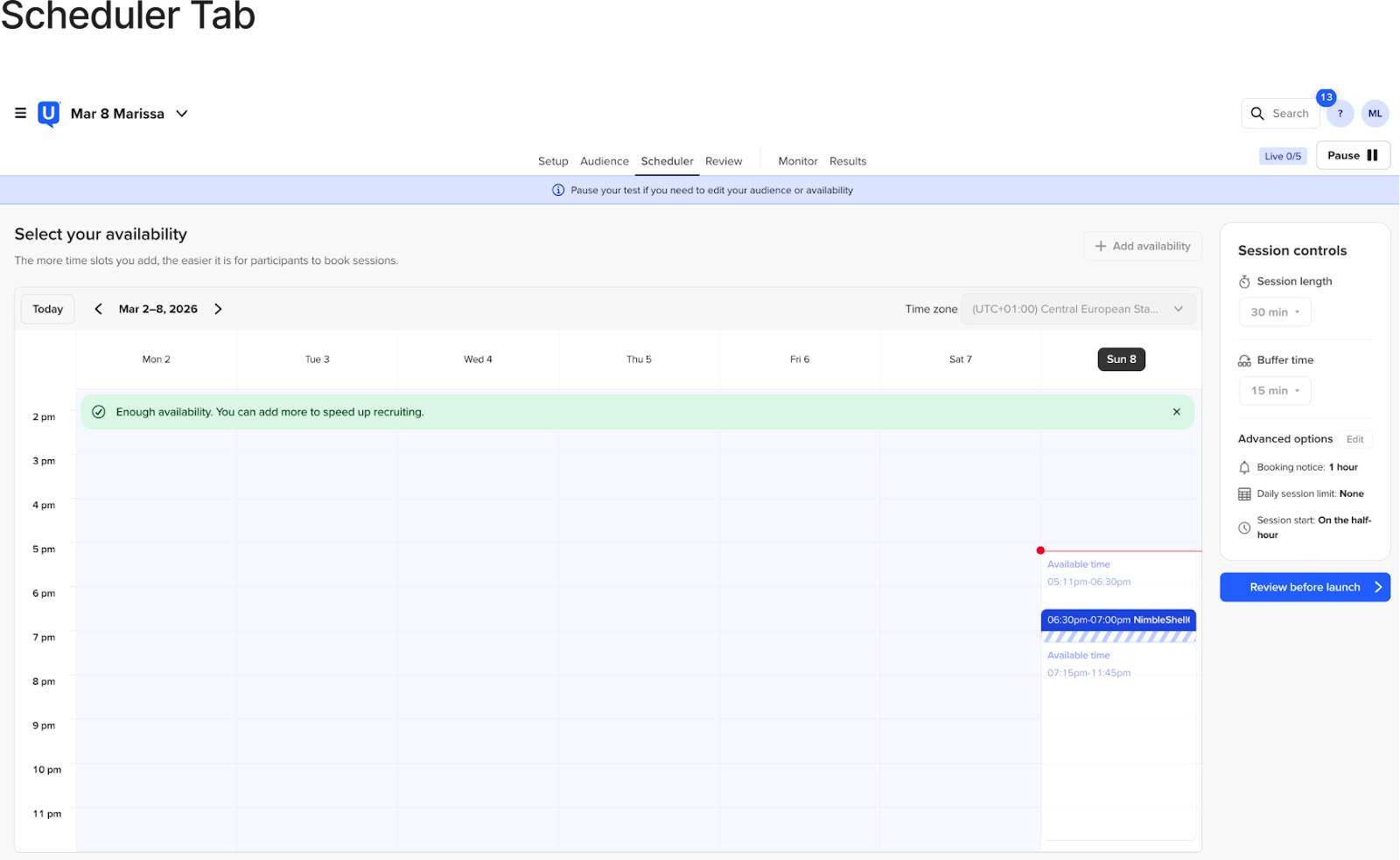Open the hamburger navigation menu

[20, 113]
